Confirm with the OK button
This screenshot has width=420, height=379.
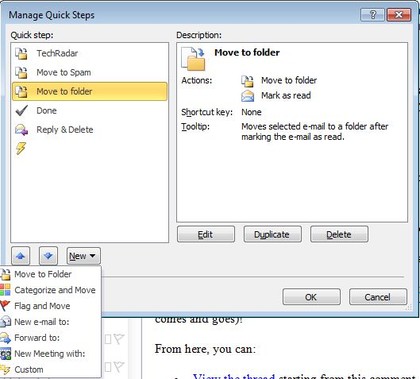click(x=311, y=297)
